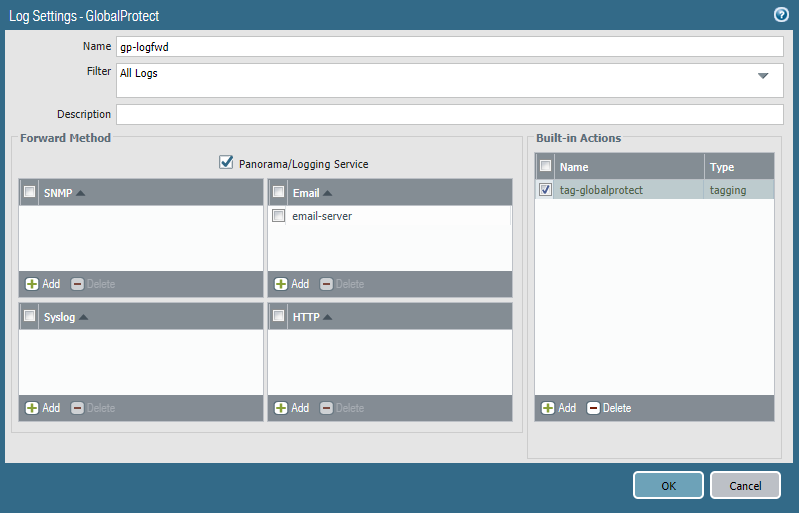The width and height of the screenshot is (799, 513).
Task: Open the Filter dropdown arrow
Action: [763, 75]
